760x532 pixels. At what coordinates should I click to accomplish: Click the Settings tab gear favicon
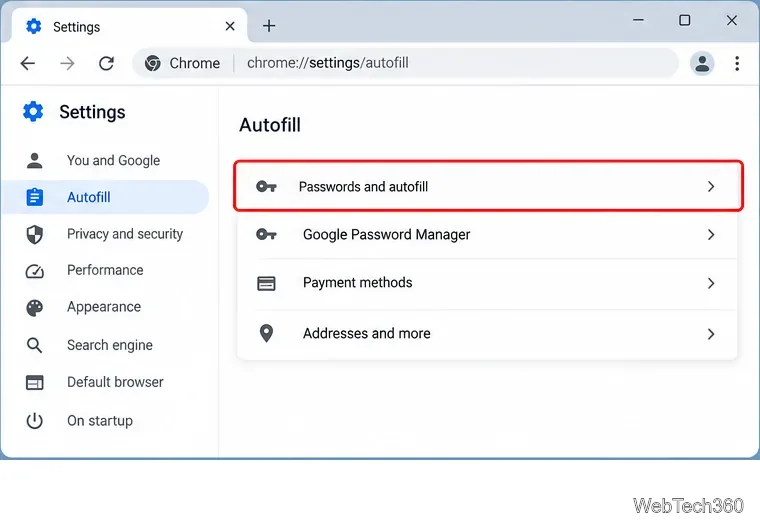(x=33, y=26)
